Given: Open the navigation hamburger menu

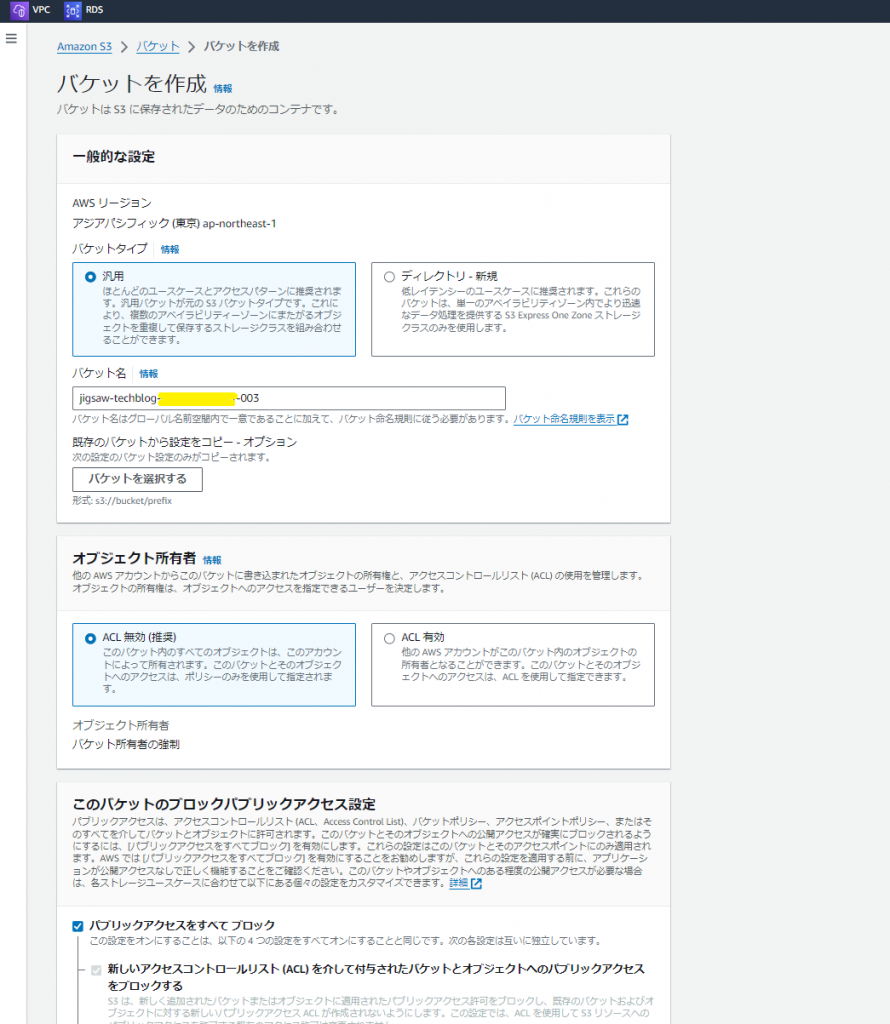Looking at the screenshot, I should pos(11,39).
